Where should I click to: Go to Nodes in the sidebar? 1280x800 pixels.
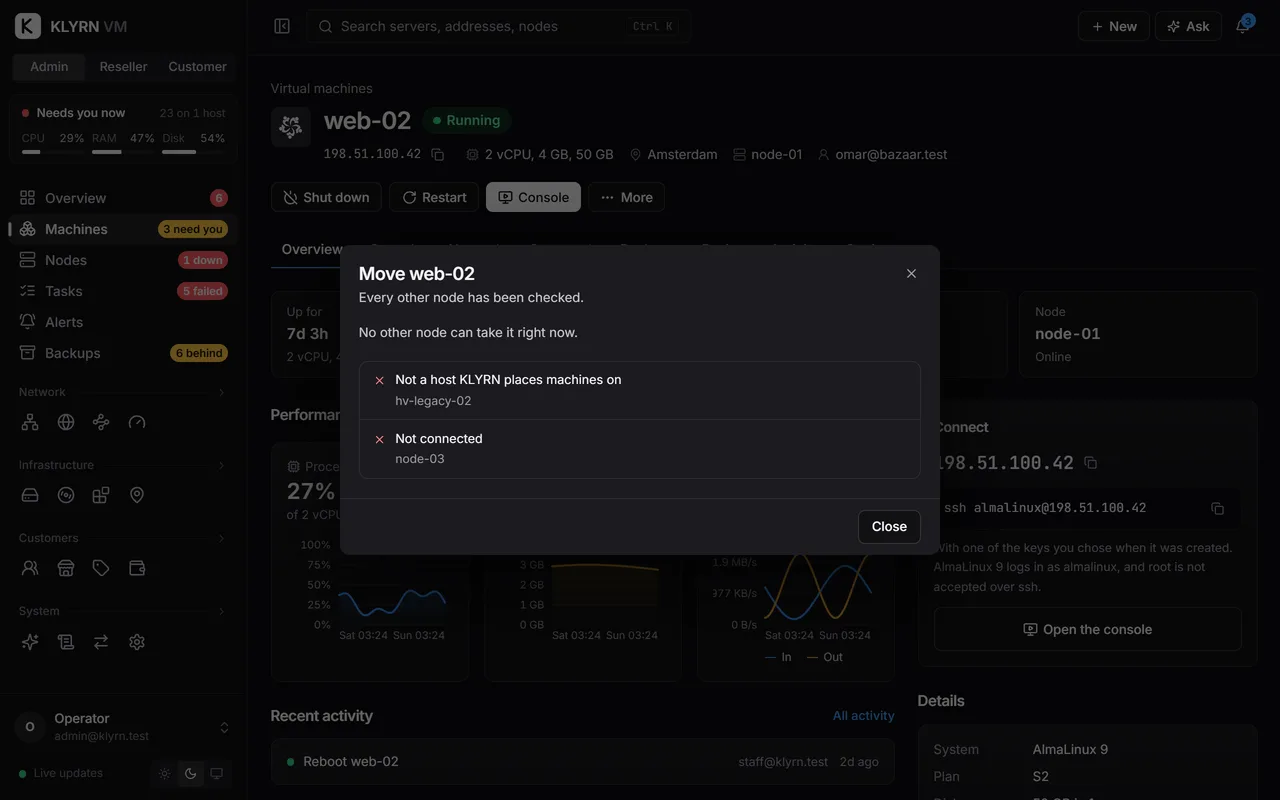point(122,260)
